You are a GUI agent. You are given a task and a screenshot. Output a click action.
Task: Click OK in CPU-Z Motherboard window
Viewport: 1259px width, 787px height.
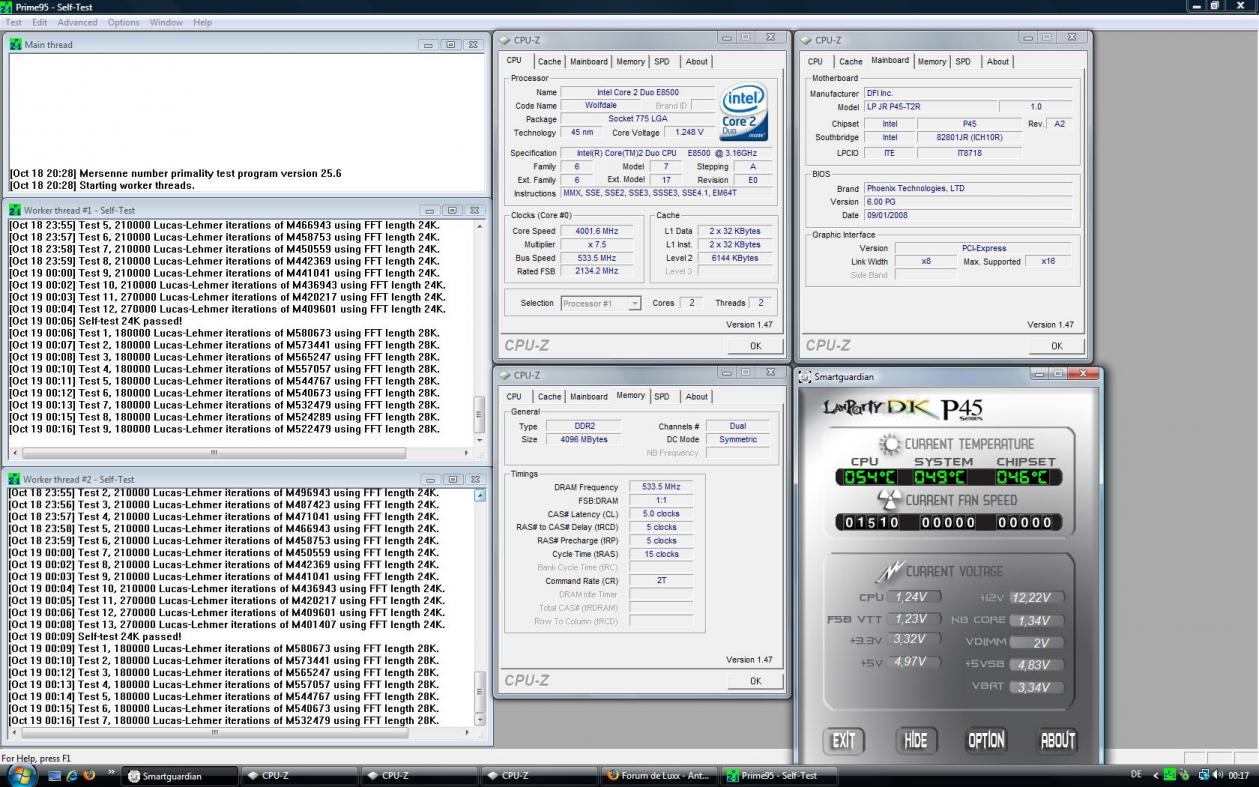(x=1056, y=346)
